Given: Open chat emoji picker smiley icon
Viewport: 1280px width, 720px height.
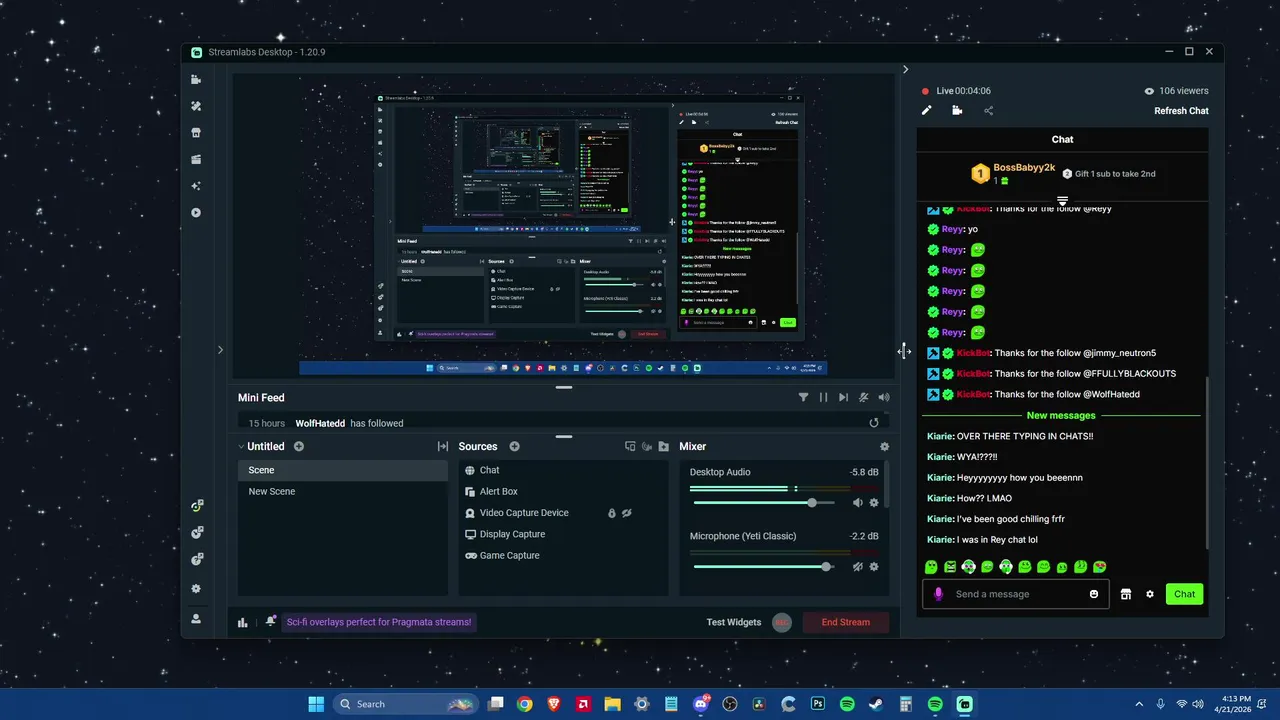Looking at the screenshot, I should [1094, 594].
